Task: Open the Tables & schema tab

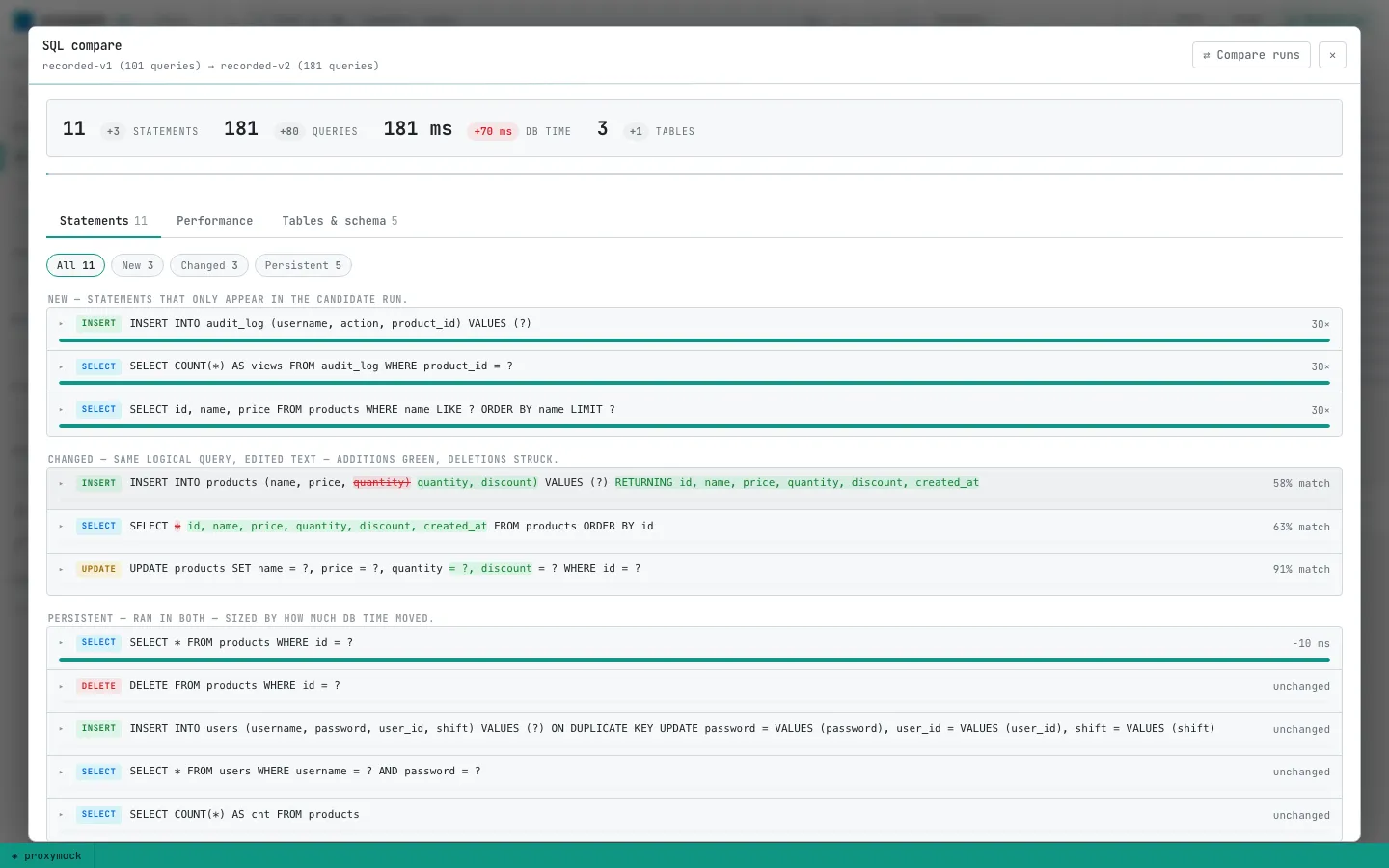Action: tap(340, 221)
